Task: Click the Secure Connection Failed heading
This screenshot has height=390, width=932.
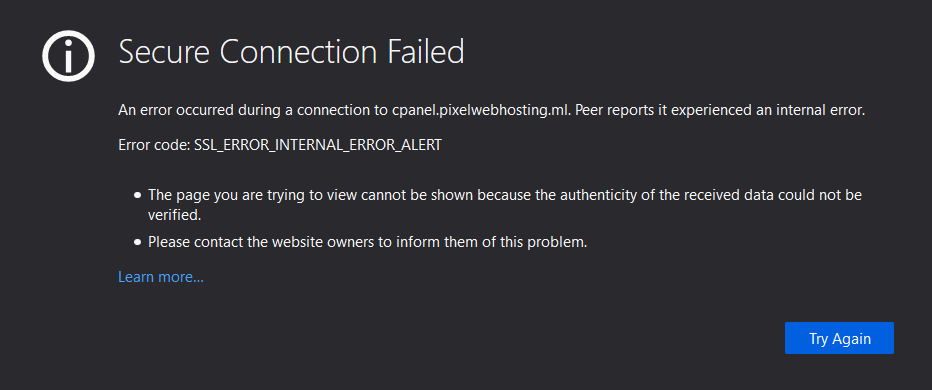Action: coord(291,52)
